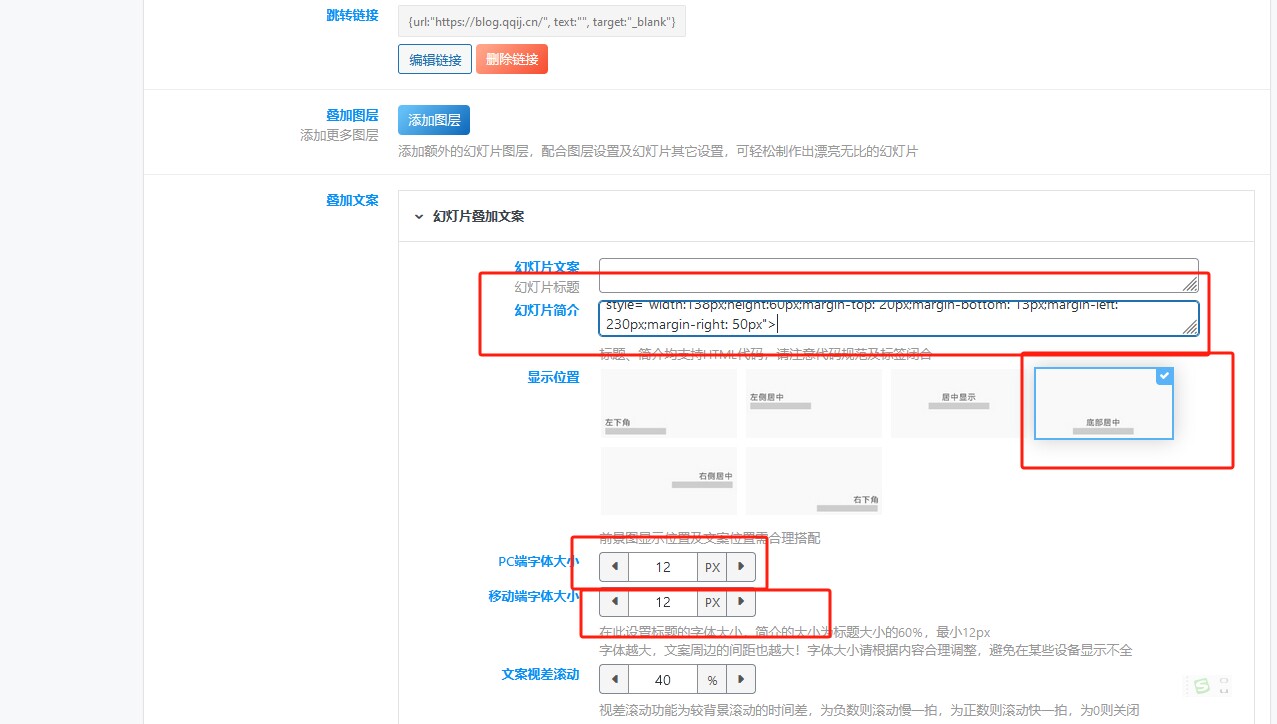The height and width of the screenshot is (724, 1277).
Task: Click the blue checkmark on 底部居中 option
Action: click(1163, 376)
